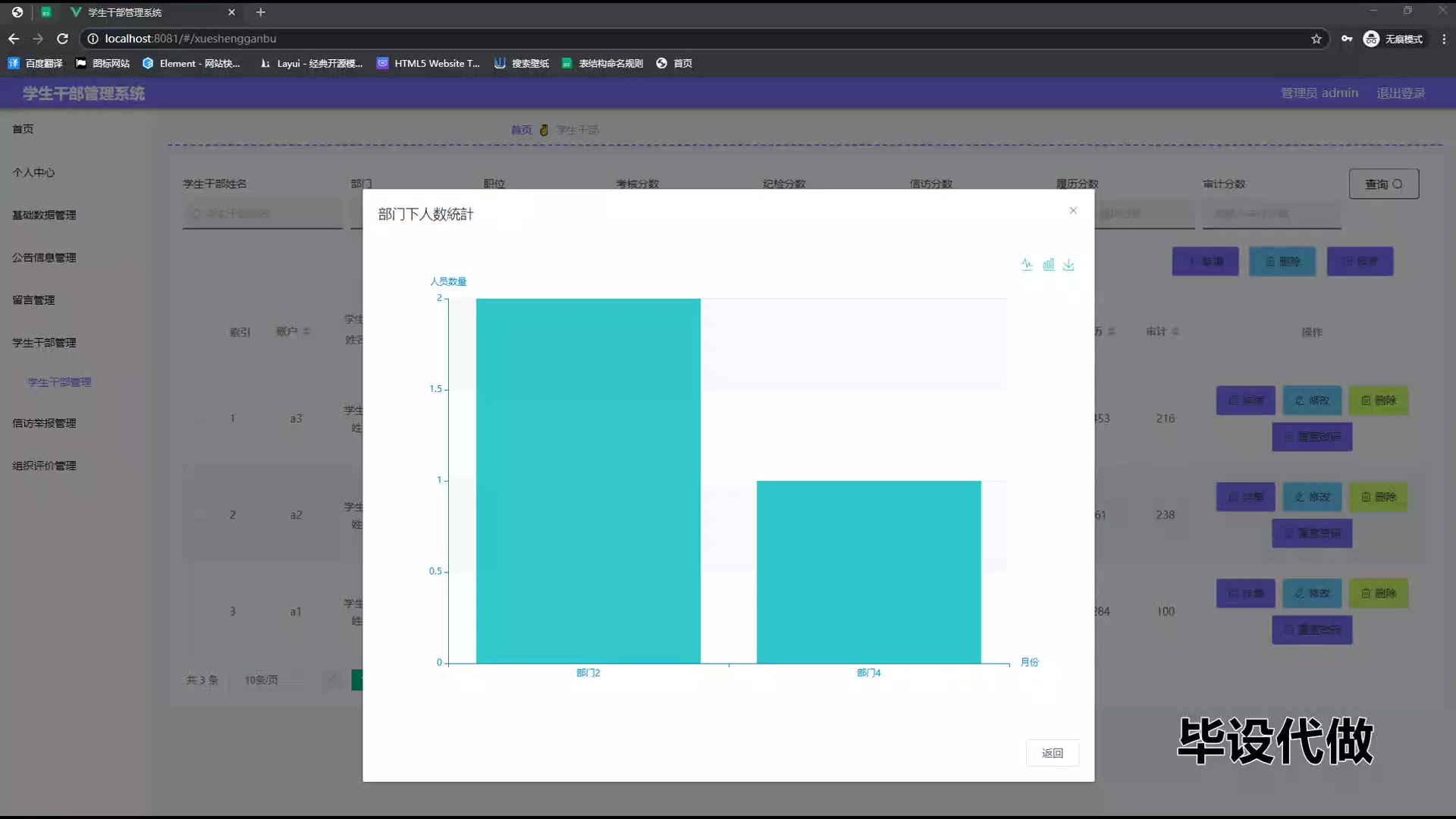Go back in browser history
The height and width of the screenshot is (819, 1456).
14,39
